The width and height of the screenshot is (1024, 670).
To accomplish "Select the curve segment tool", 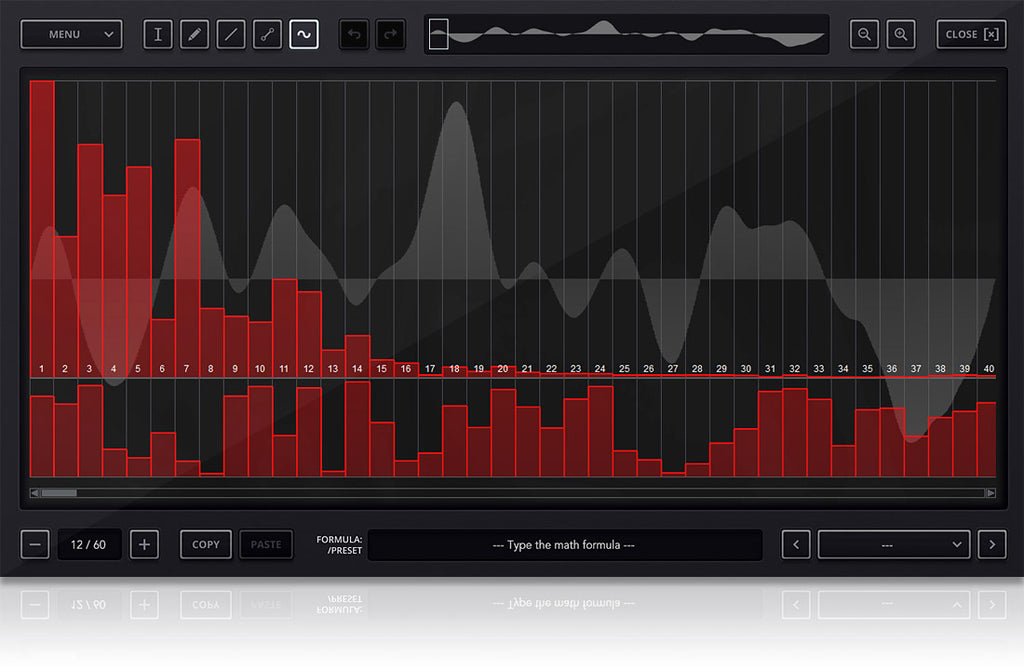I will 267,34.
